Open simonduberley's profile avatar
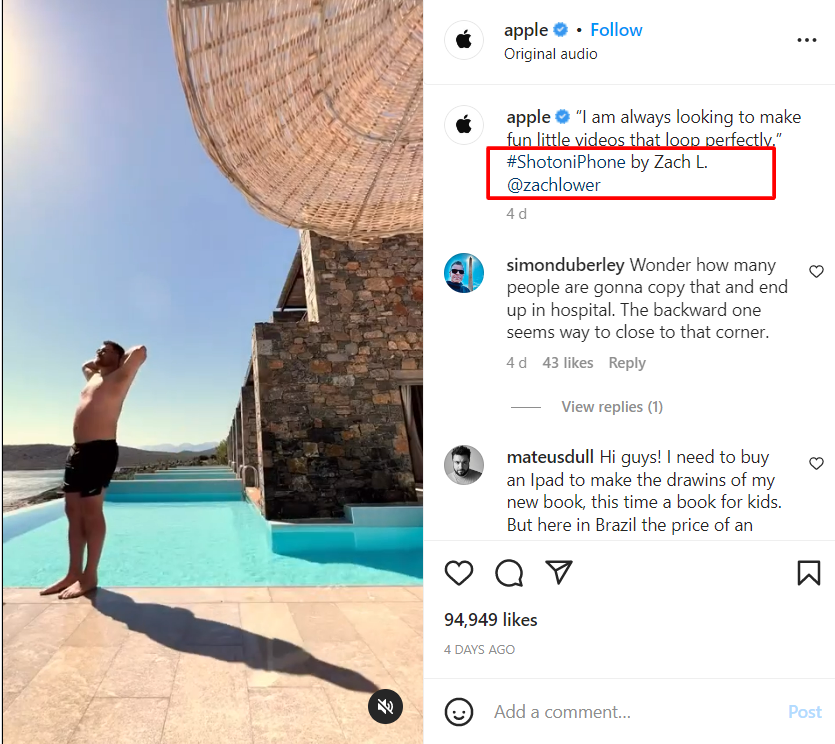The width and height of the screenshot is (835, 744). [464, 274]
